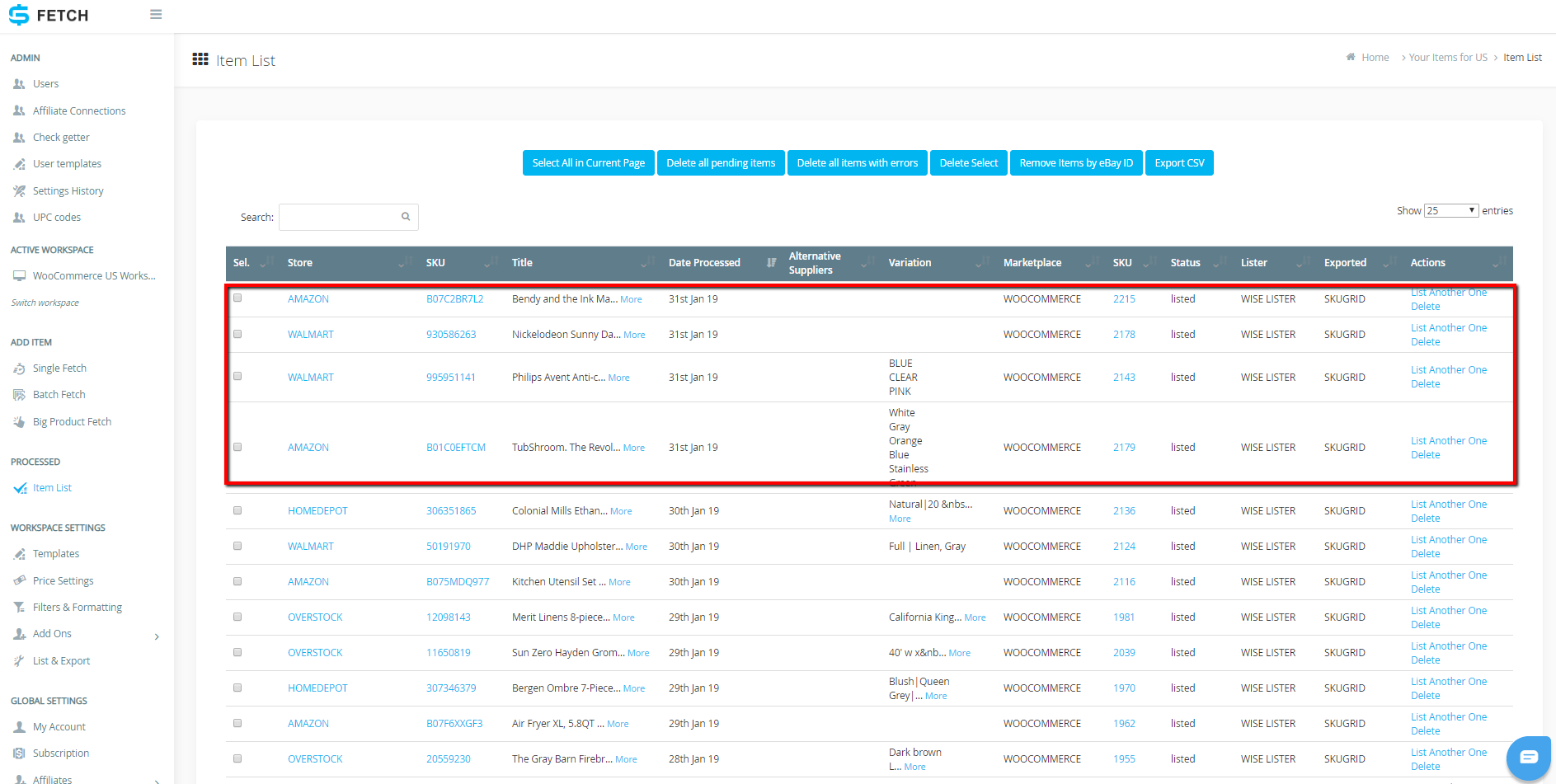
Task: Click the Batch Fetch icon
Action: point(19,395)
